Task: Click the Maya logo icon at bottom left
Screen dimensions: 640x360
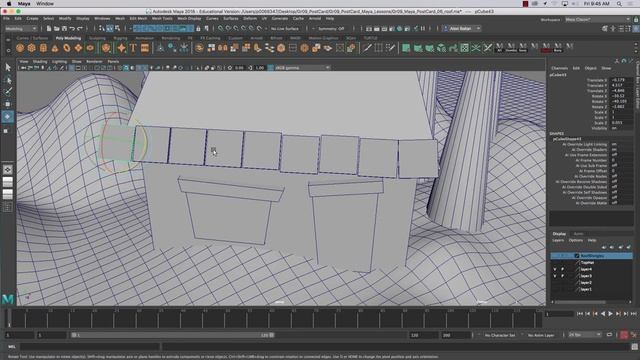Action: [8, 299]
